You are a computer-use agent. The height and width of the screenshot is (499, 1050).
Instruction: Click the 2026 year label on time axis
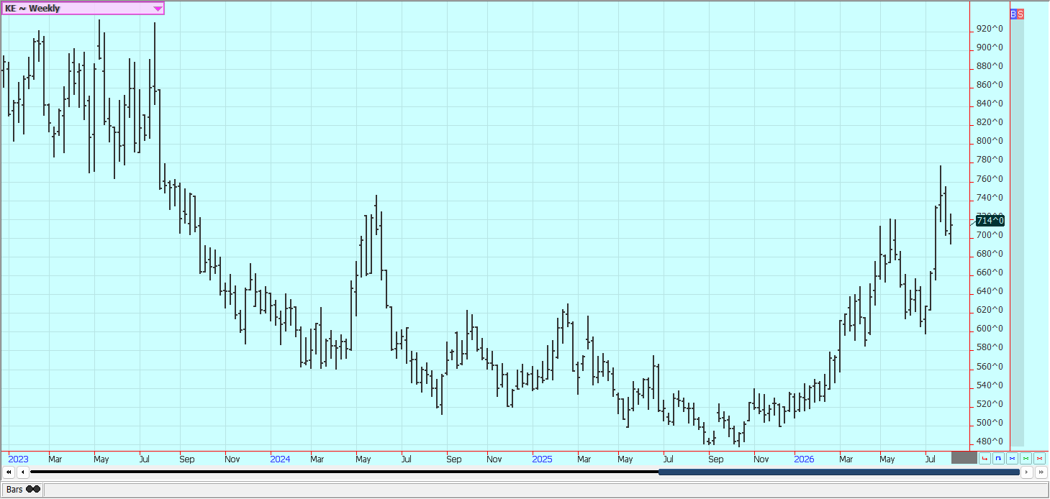[804, 459]
